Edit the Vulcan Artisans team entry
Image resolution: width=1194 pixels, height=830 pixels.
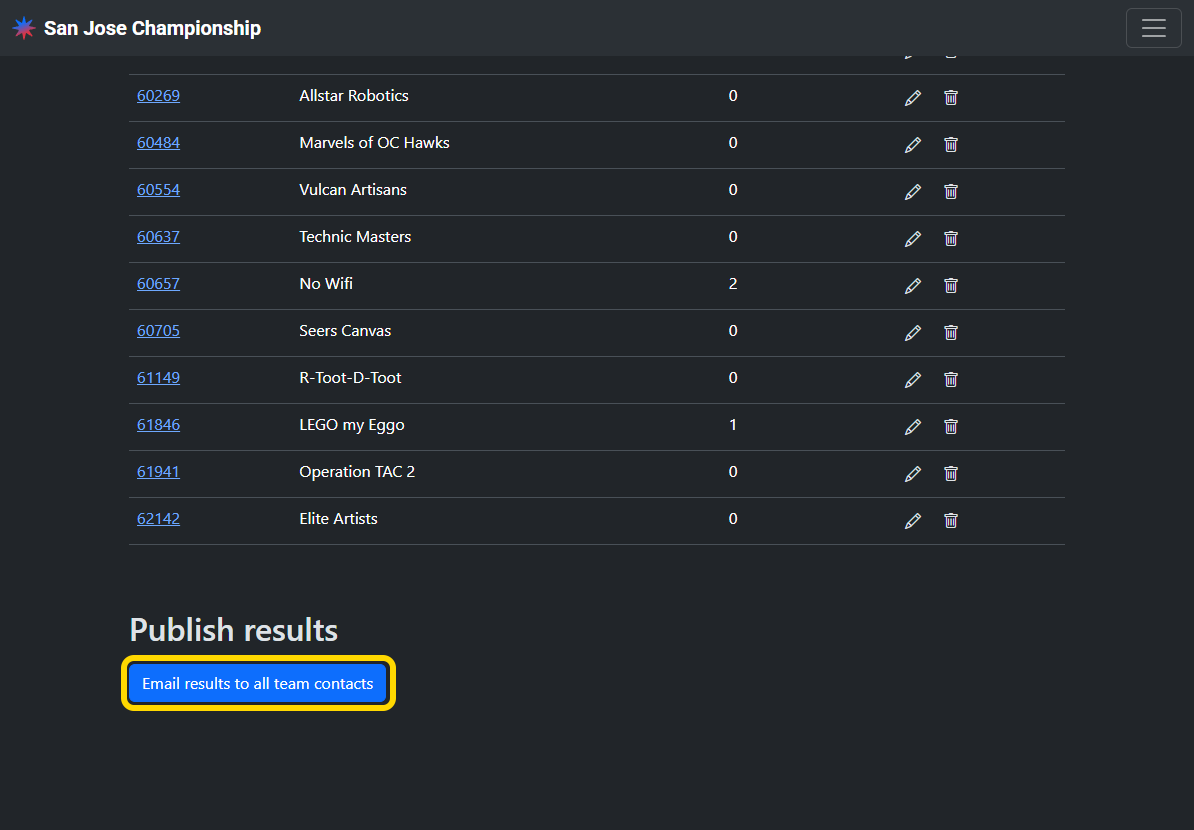[912, 192]
